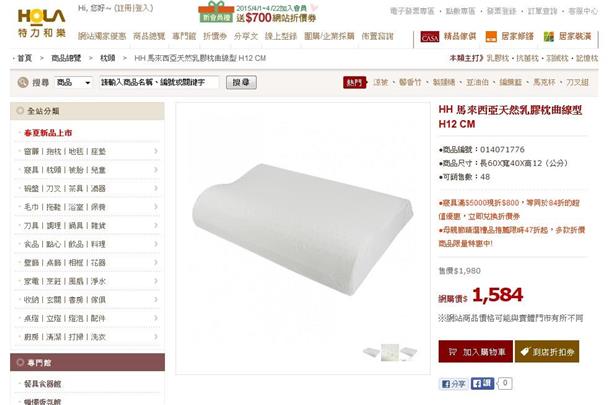Open the 春夏新品上市 link

(x=48, y=133)
